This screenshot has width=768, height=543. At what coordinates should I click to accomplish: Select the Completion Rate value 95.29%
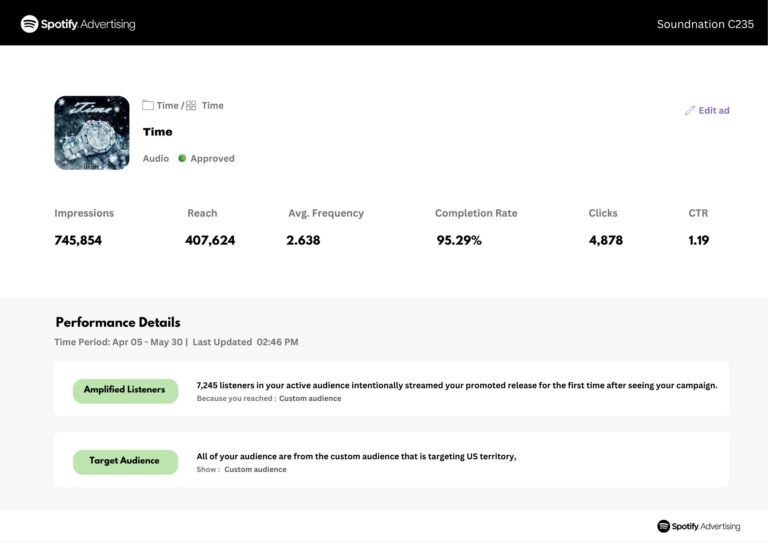point(459,240)
